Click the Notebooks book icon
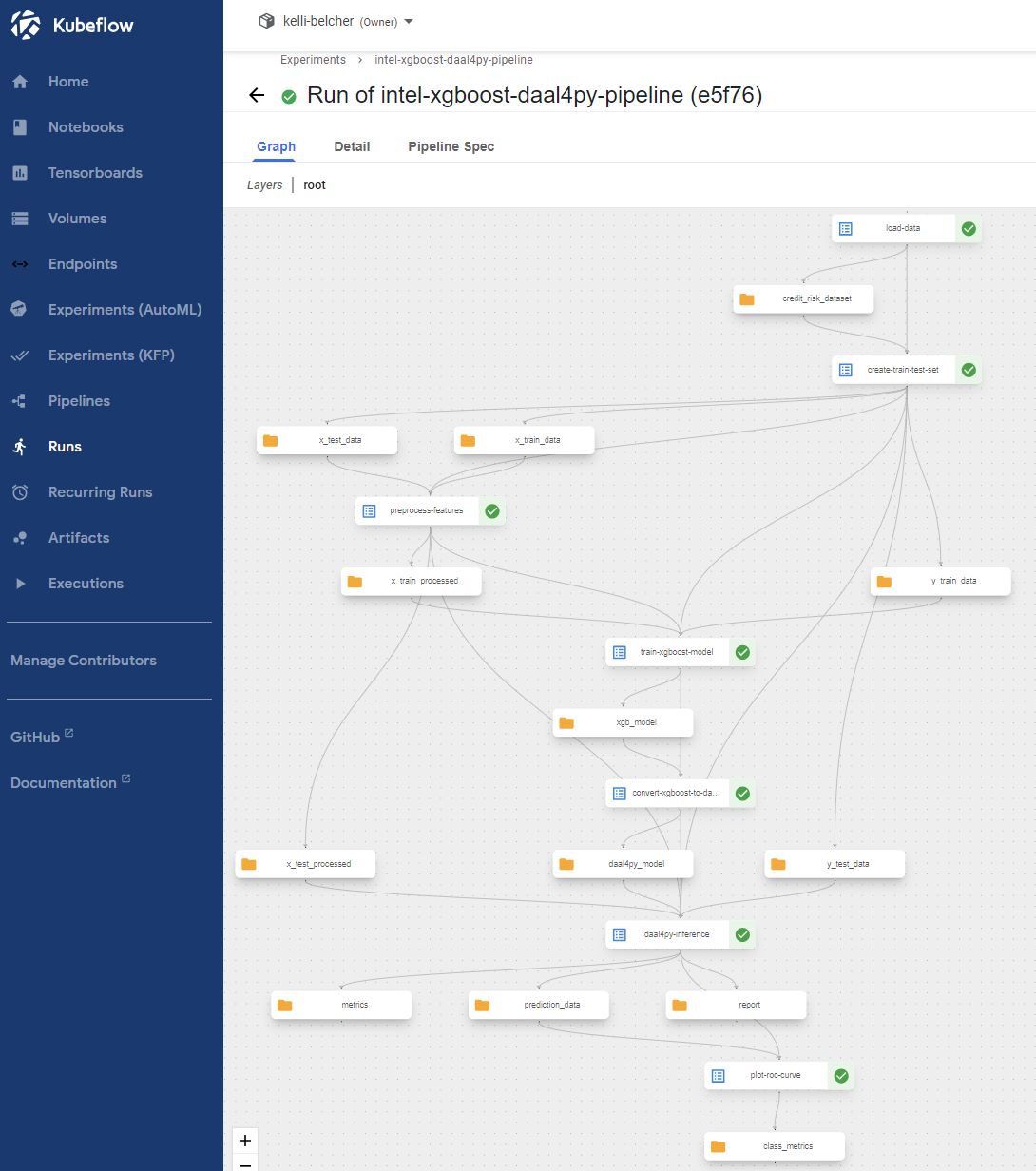 click(x=20, y=127)
